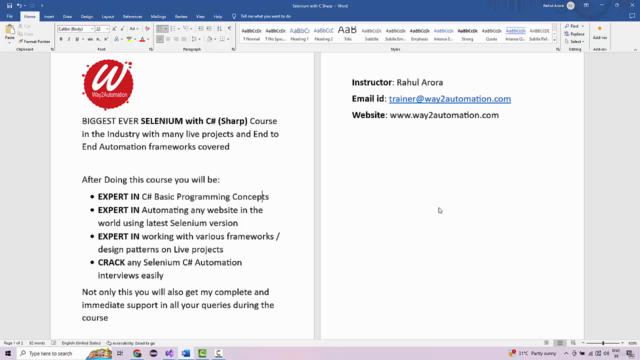
Task: Justify the paragraph text
Action: (184, 39)
